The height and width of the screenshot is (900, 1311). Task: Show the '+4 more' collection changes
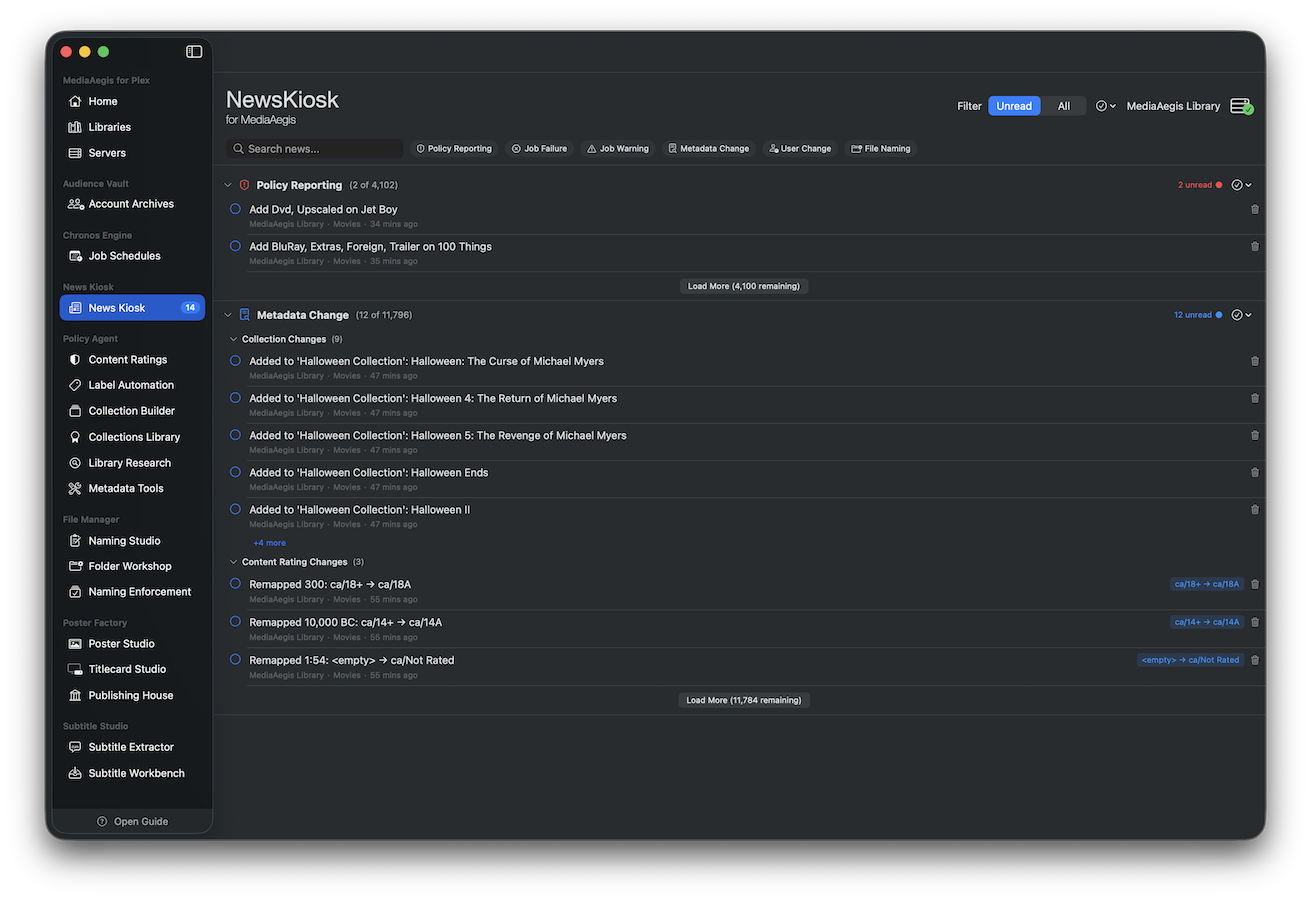[x=269, y=543]
